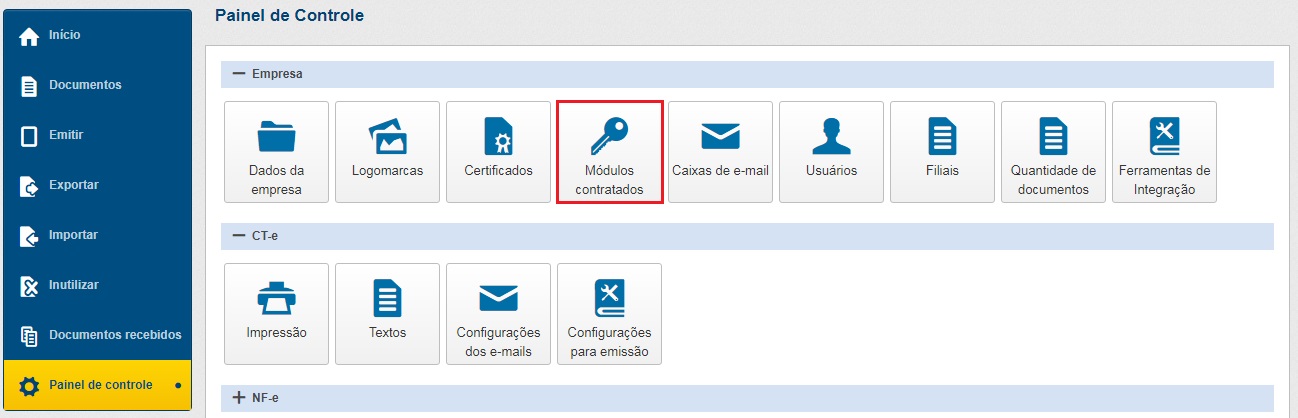Collapse the CT-e section

point(239,236)
